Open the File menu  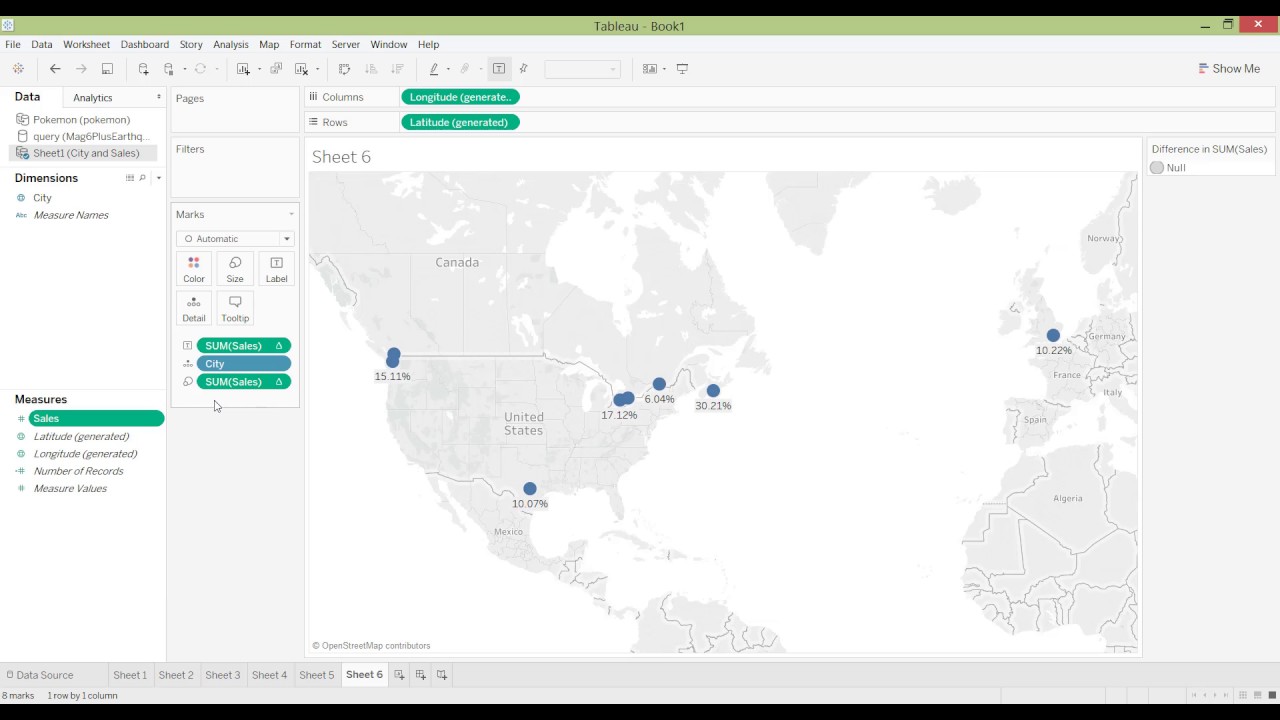12,45
